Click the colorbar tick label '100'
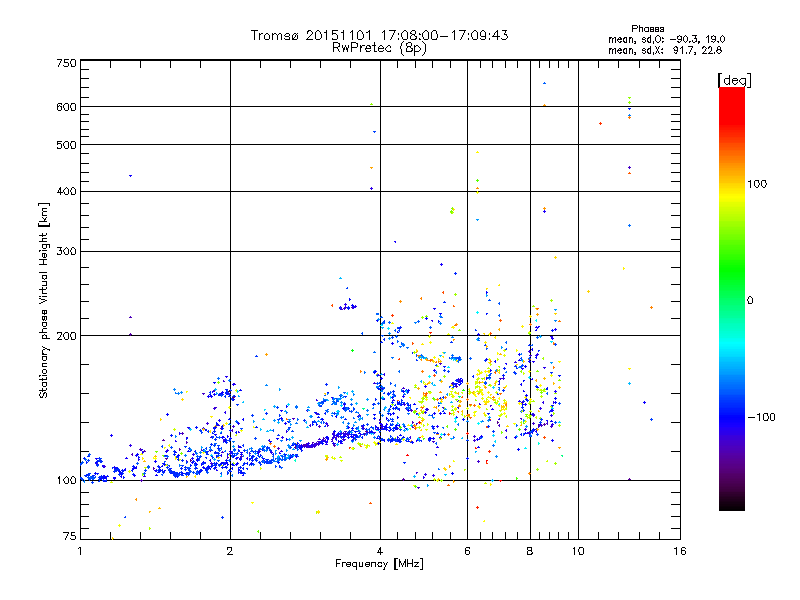 click(757, 184)
